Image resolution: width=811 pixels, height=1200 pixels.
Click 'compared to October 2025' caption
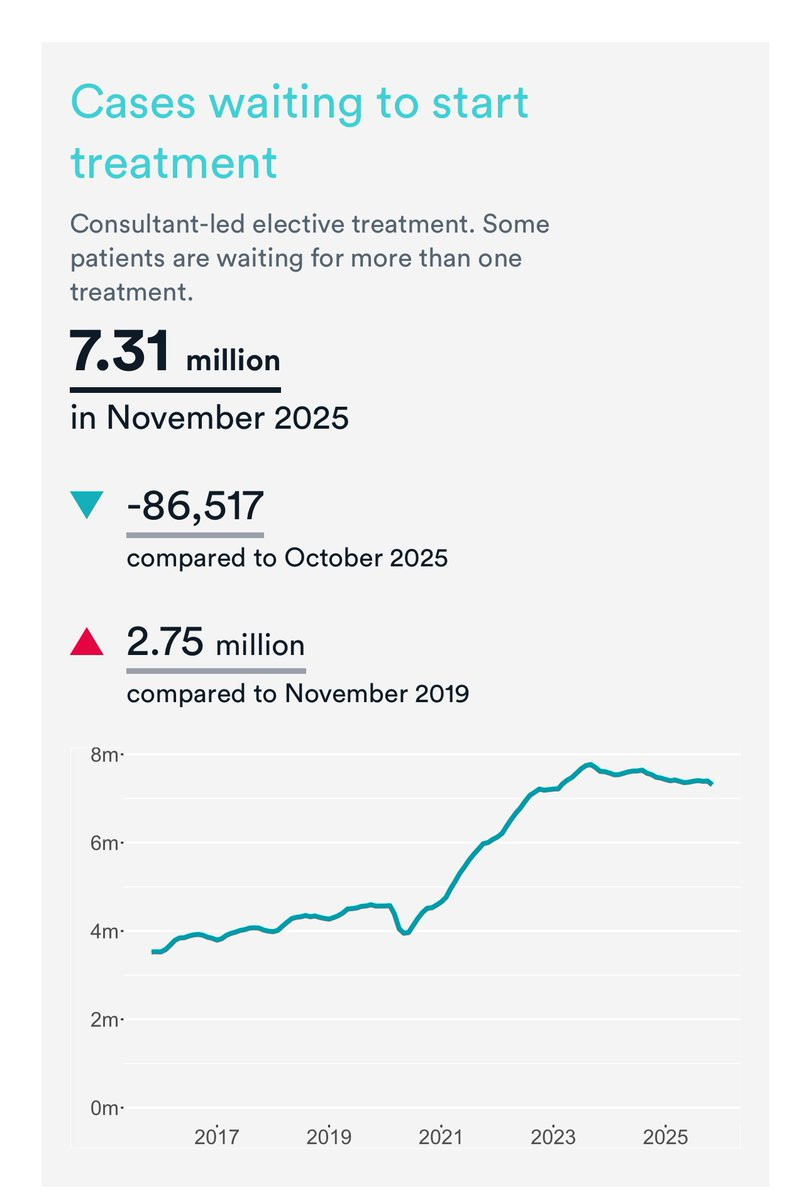[287, 558]
